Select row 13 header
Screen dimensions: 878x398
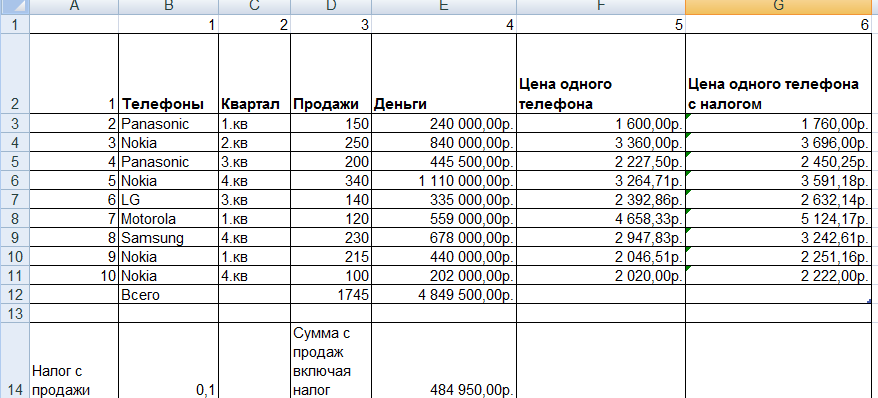(x=14, y=313)
